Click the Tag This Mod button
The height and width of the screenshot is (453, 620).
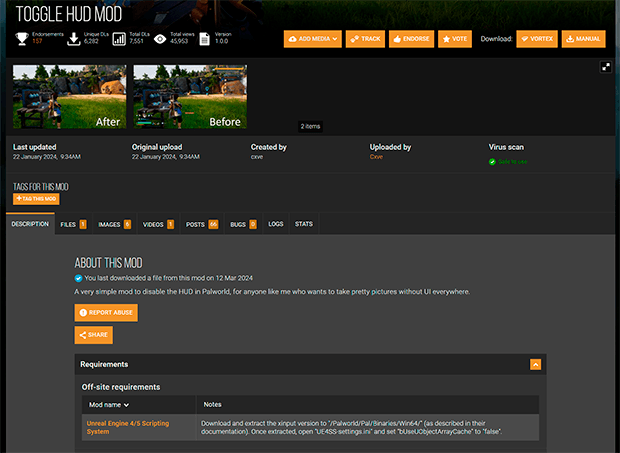[x=36, y=199]
